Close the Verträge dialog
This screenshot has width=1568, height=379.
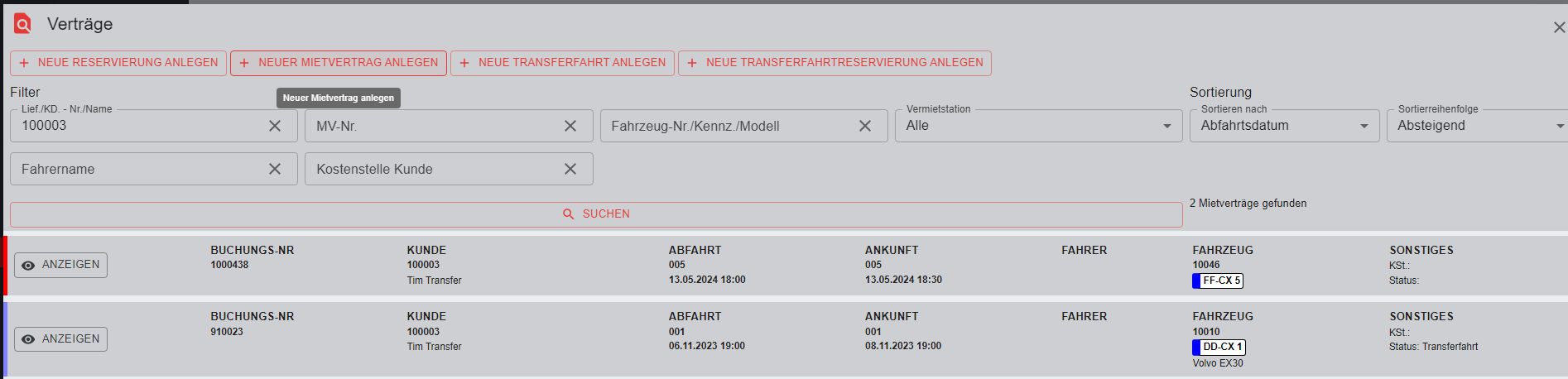1558,27
